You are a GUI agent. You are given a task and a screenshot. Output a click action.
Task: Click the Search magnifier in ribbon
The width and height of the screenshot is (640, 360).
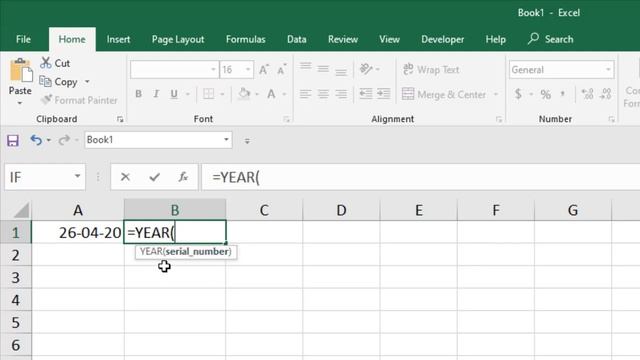pos(533,39)
